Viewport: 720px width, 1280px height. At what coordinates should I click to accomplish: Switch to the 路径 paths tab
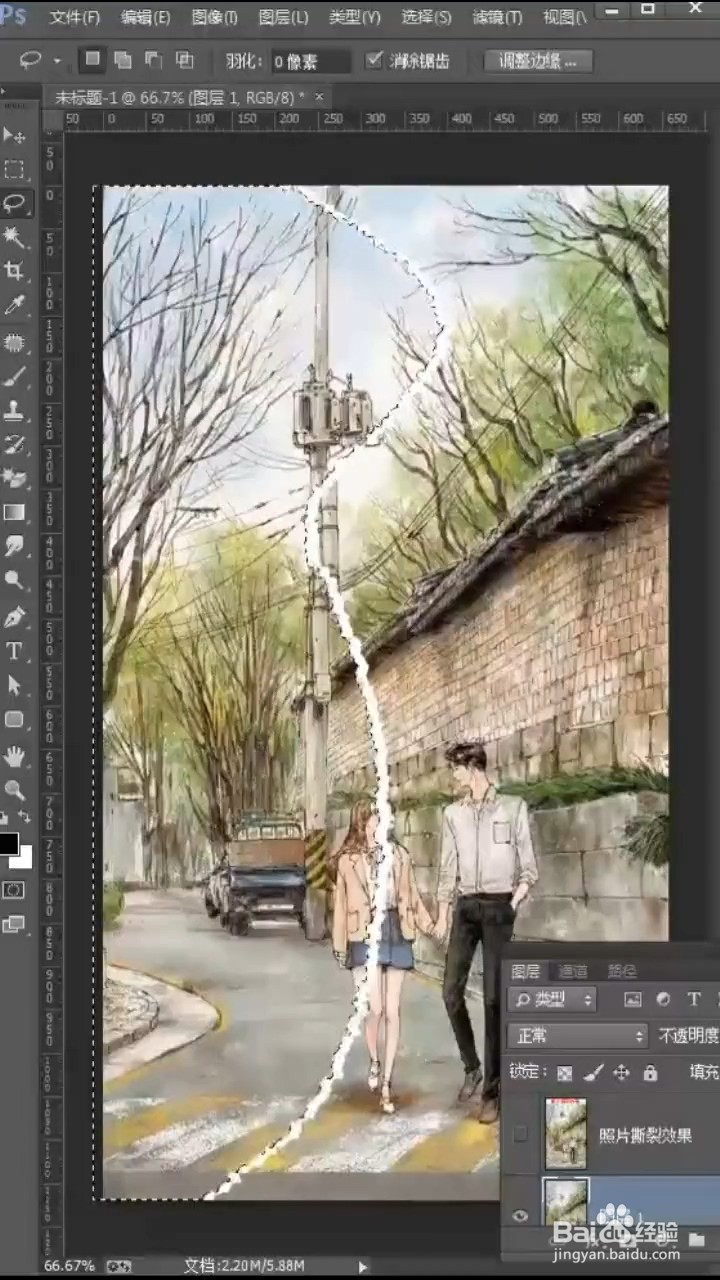621,970
